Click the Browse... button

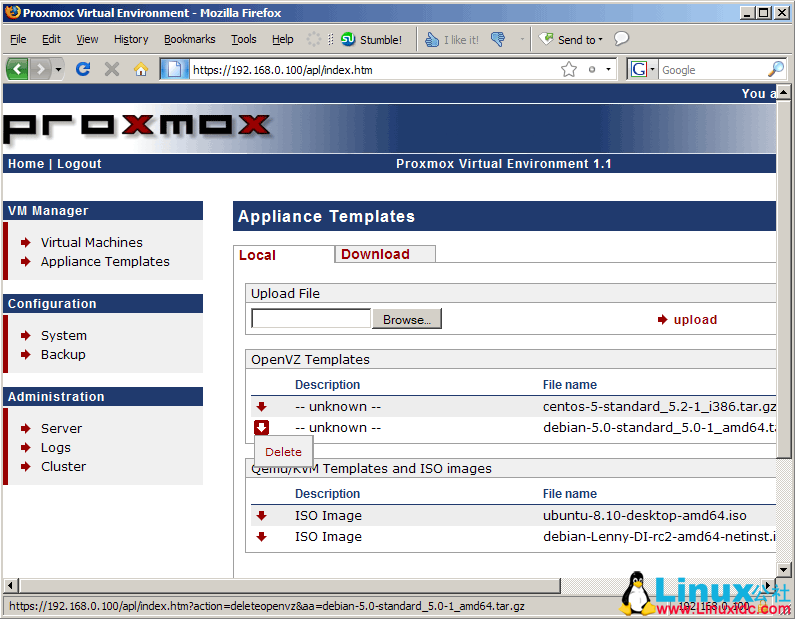click(x=407, y=319)
